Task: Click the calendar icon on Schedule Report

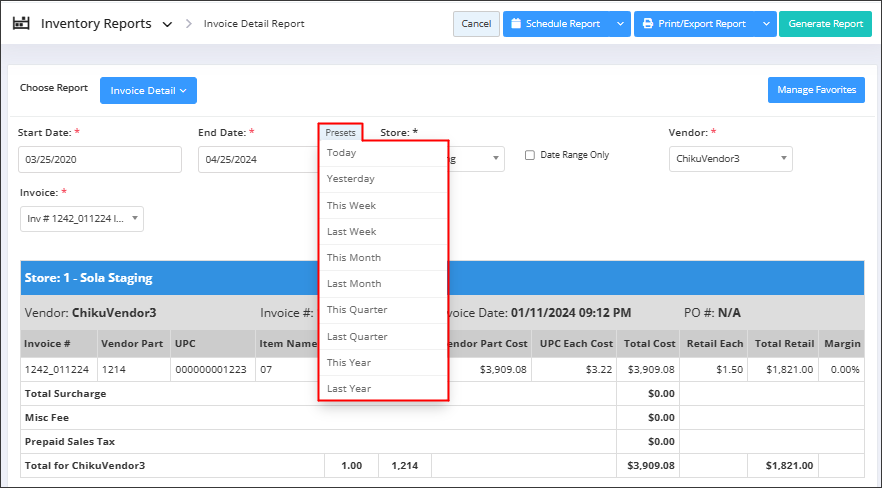Action: pos(515,24)
